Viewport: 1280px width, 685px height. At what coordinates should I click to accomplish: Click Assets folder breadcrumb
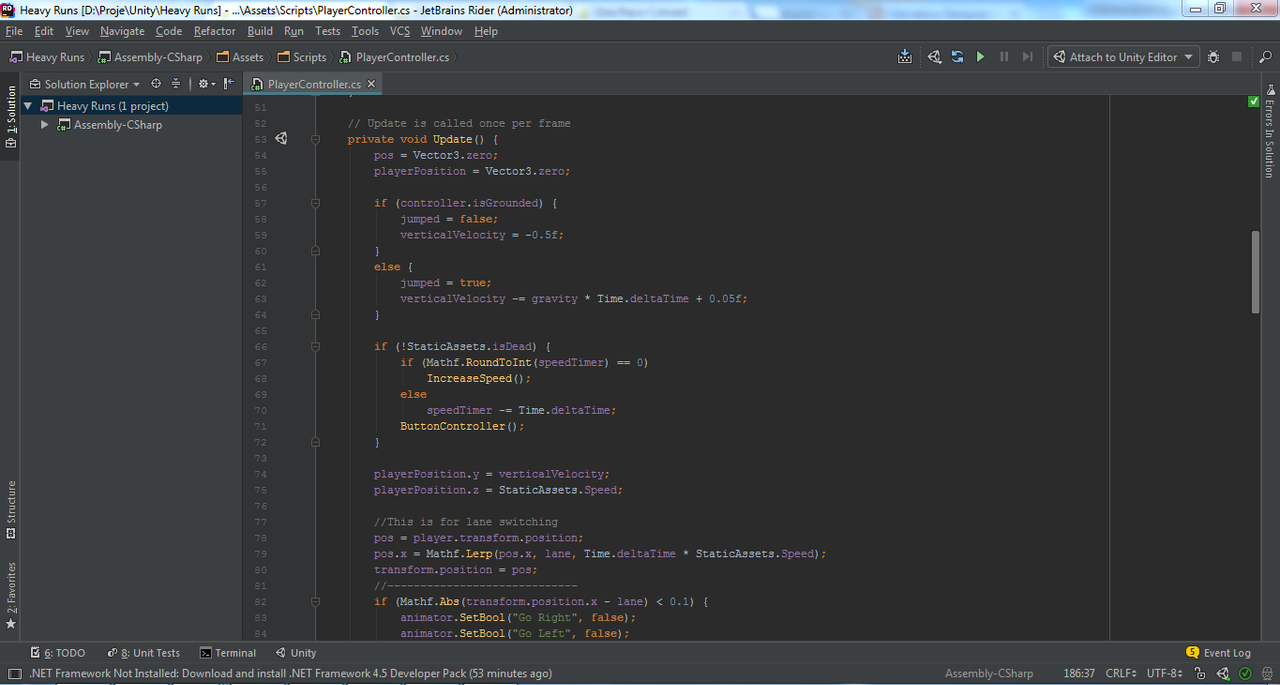(239, 57)
